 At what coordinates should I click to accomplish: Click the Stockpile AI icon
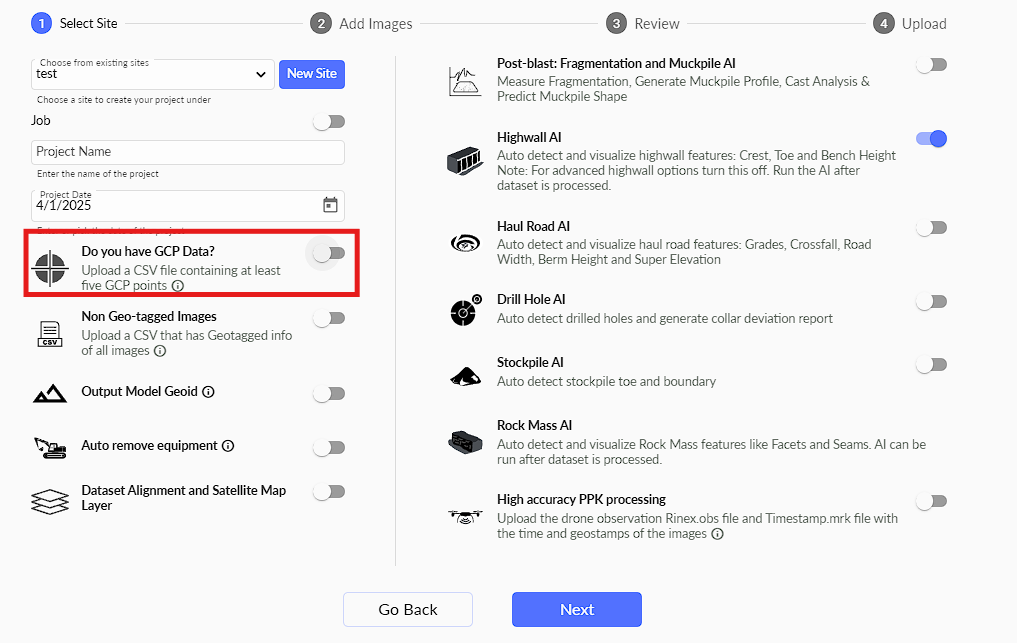tap(465, 375)
